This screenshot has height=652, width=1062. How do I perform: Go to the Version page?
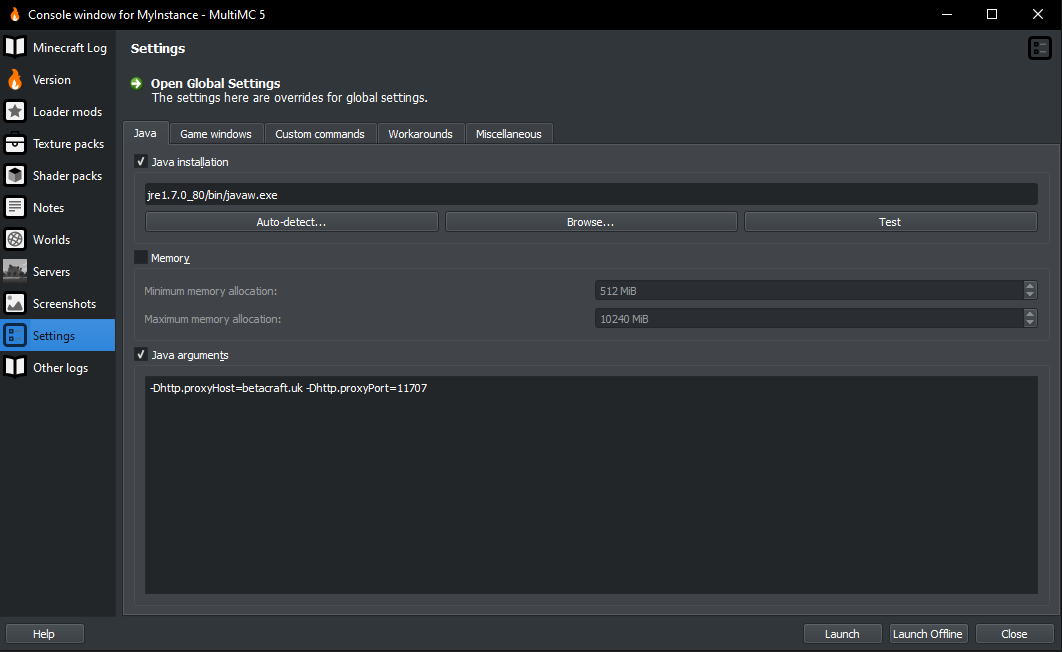click(58, 79)
